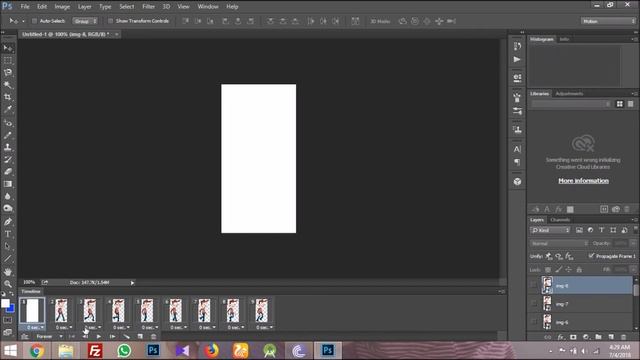Click the More information link

pyautogui.click(x=583, y=180)
